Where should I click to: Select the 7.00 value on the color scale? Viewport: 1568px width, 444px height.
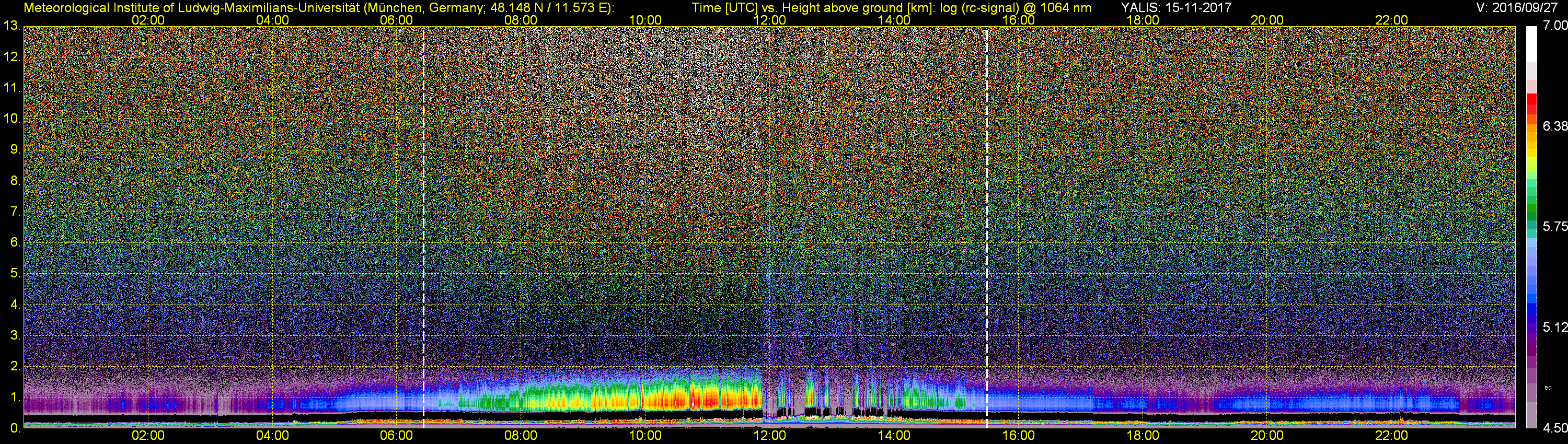[x=1554, y=26]
